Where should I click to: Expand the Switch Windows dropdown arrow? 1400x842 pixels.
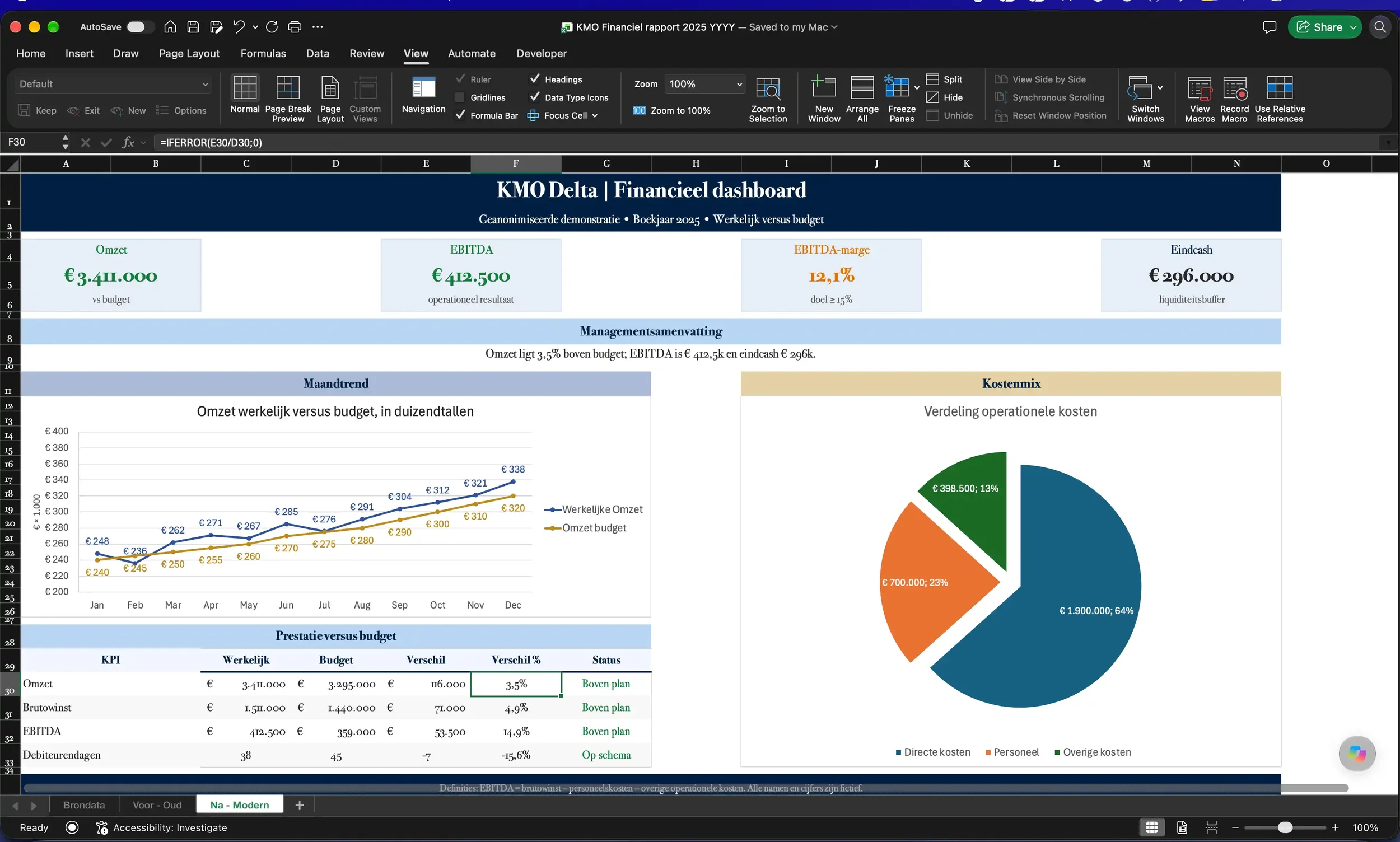[1160, 88]
